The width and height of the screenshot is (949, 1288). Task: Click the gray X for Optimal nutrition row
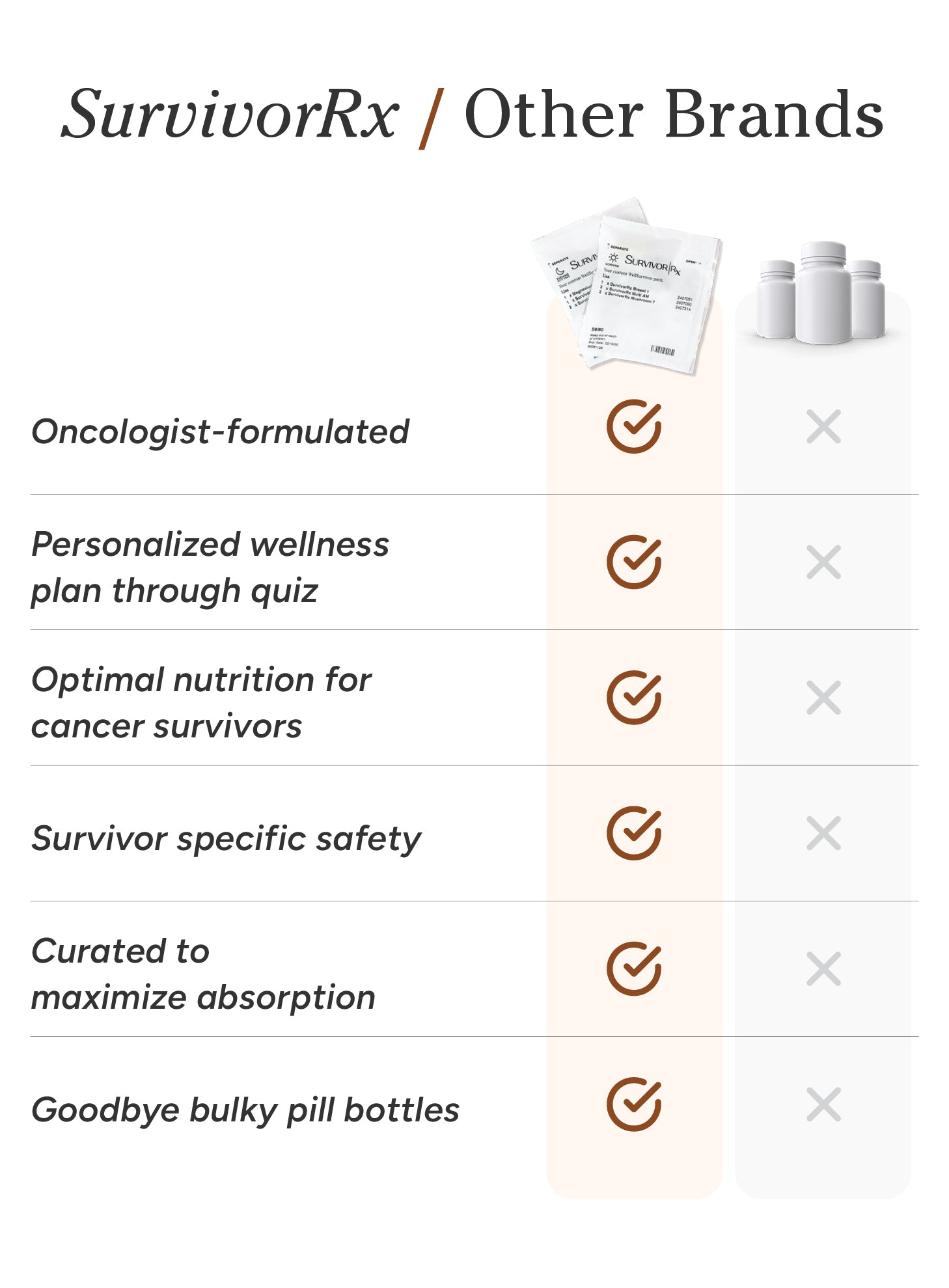pyautogui.click(x=823, y=698)
